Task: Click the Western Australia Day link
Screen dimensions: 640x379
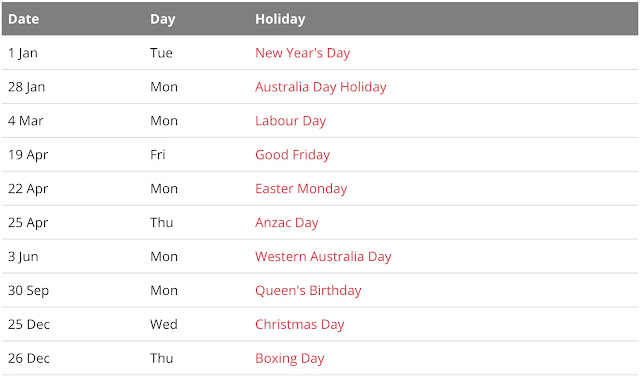Action: click(x=323, y=256)
